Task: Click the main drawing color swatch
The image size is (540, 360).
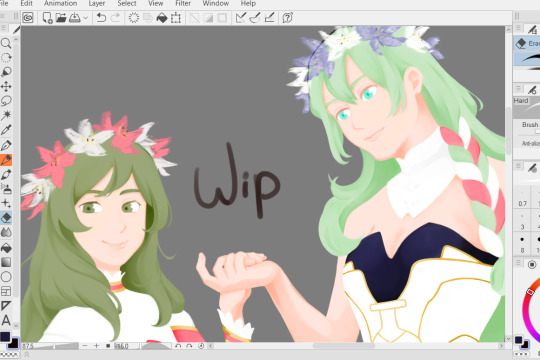Action: click(x=5, y=337)
